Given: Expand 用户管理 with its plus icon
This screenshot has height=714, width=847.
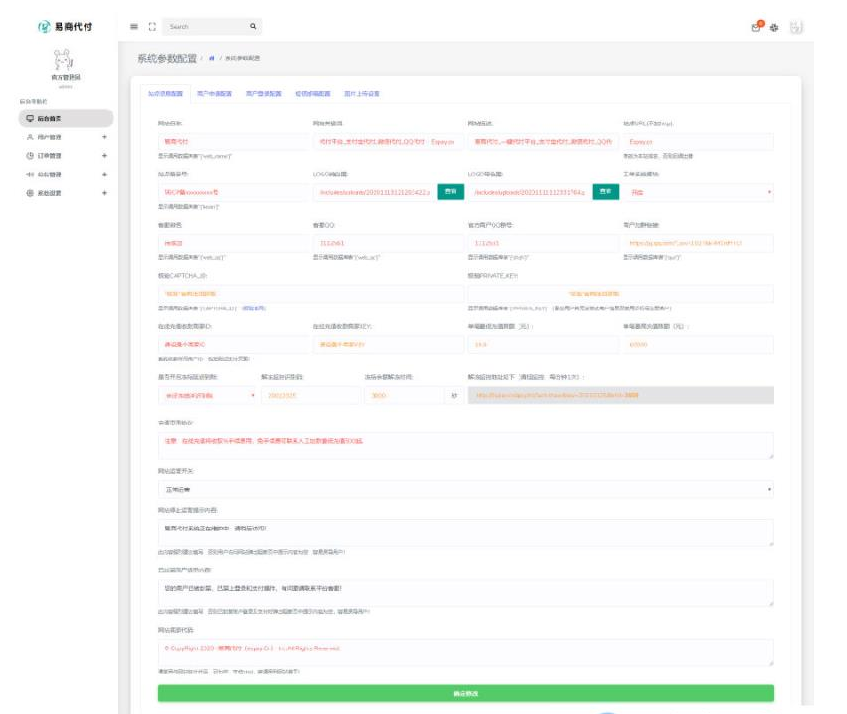Looking at the screenshot, I should click(x=104, y=137).
